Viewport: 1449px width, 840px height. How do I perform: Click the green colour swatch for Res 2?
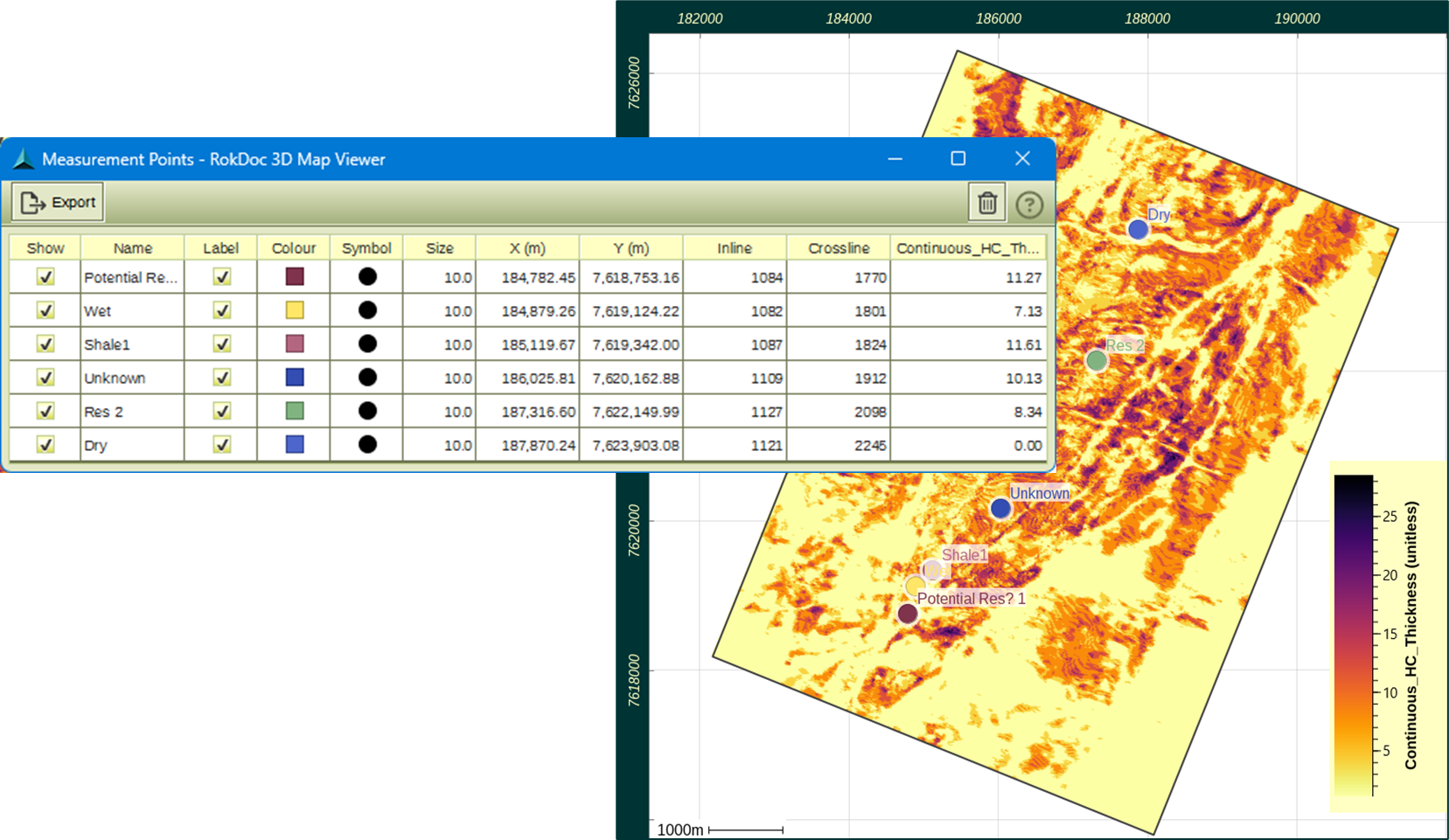[295, 411]
